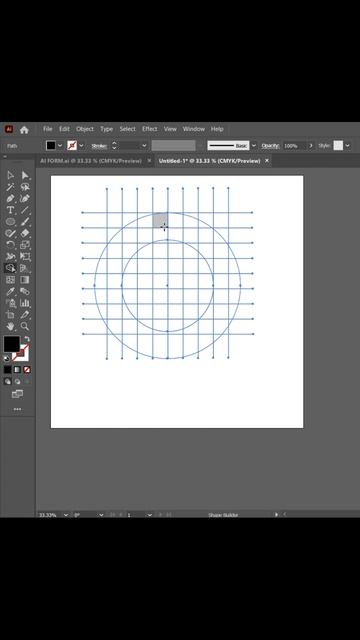This screenshot has width=360, height=640.
Task: Select the Gradient tool
Action: (25, 280)
